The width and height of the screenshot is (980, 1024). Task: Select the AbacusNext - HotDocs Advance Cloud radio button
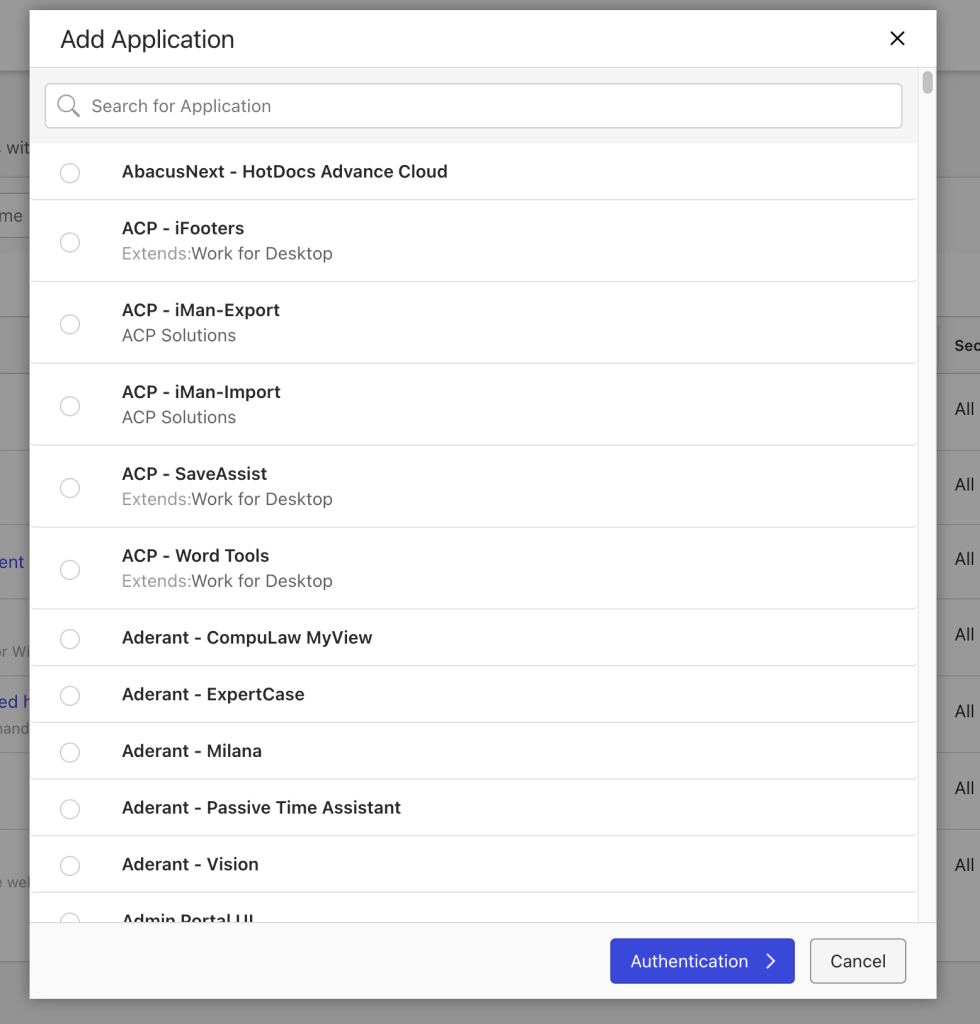70,173
